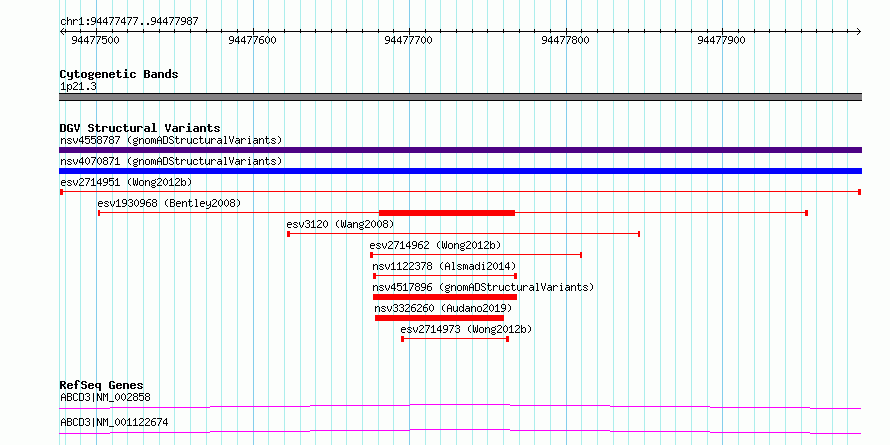Image resolution: width=890 pixels, height=445 pixels.
Task: Select ruler position 94477800
Action: coord(565,40)
